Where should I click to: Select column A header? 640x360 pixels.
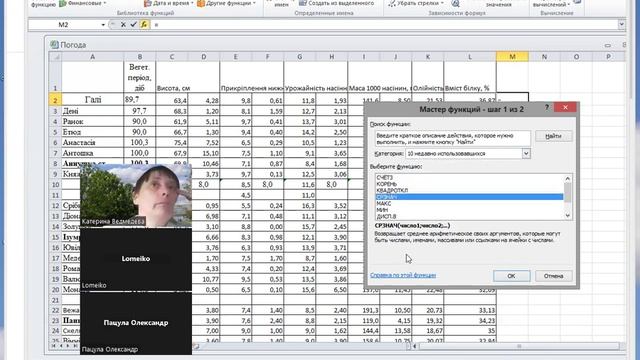coord(92,57)
